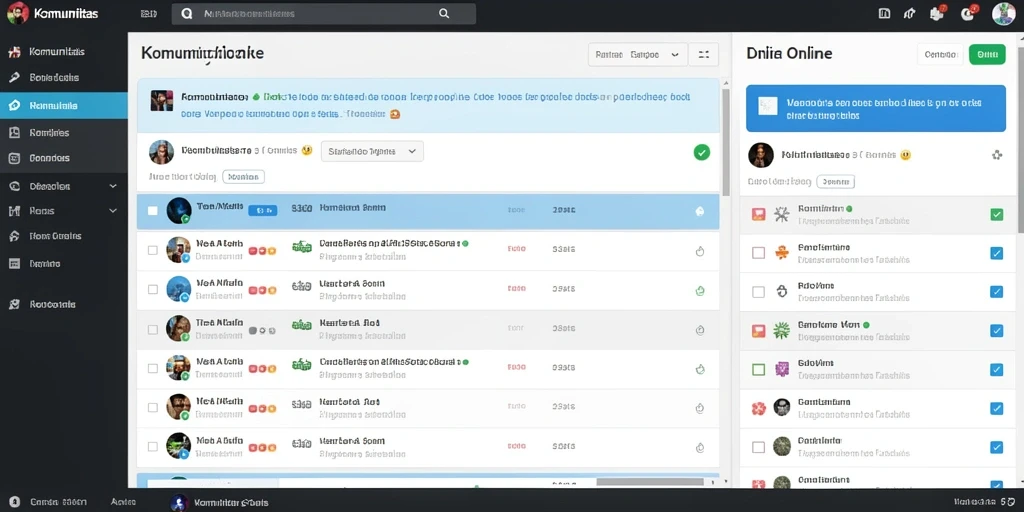The height and width of the screenshot is (512, 1024).
Task: Click the lowest sidebar item icon
Action: (x=15, y=304)
